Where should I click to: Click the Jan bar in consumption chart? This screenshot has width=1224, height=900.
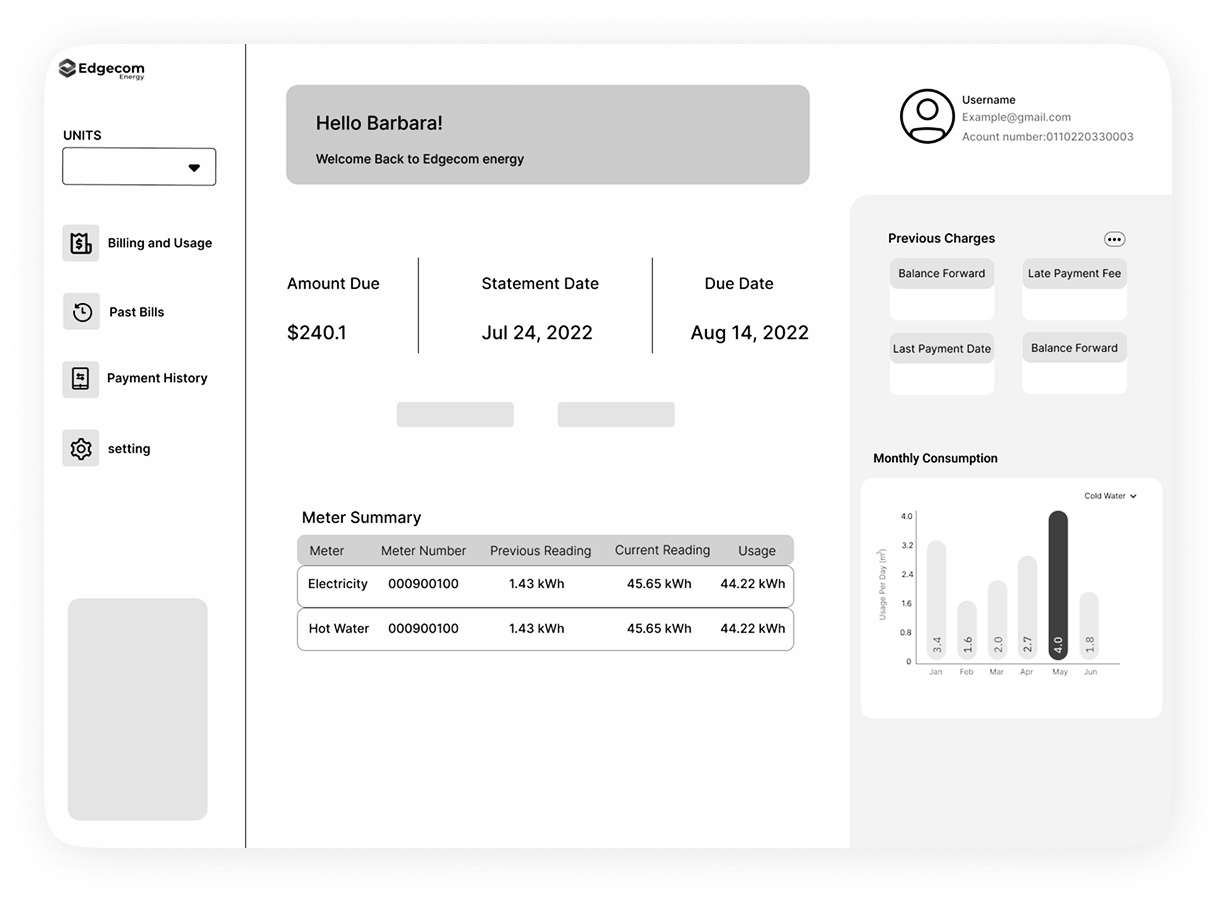pyautogui.click(x=936, y=599)
